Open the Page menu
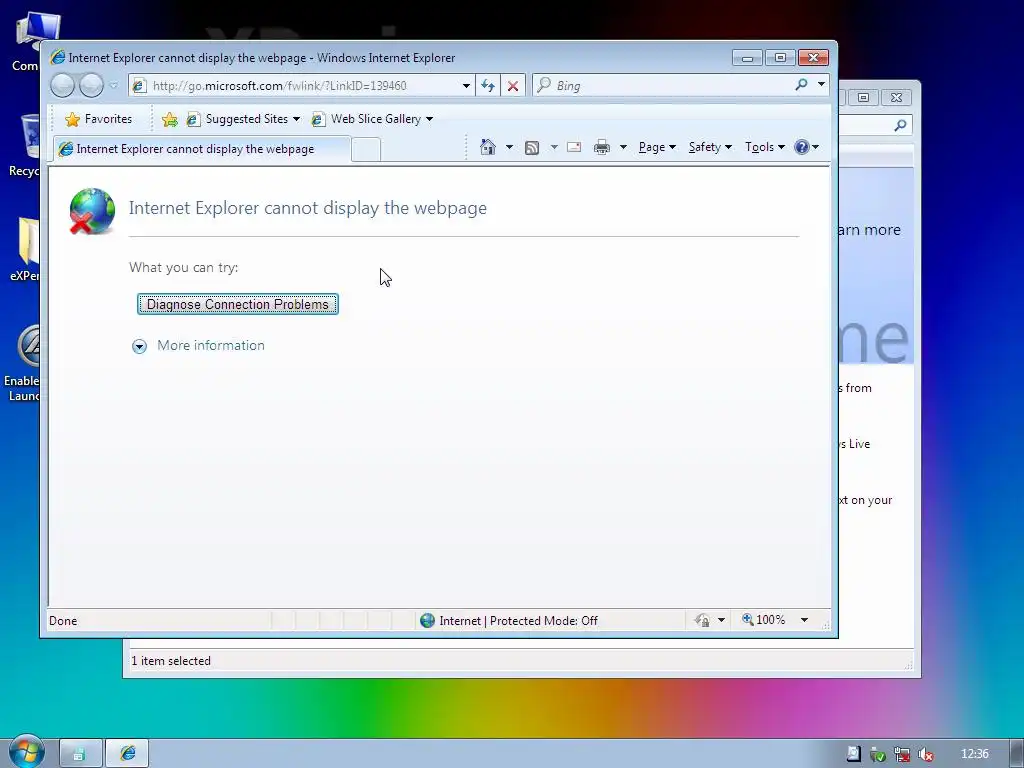This screenshot has width=1024, height=768. tap(657, 147)
